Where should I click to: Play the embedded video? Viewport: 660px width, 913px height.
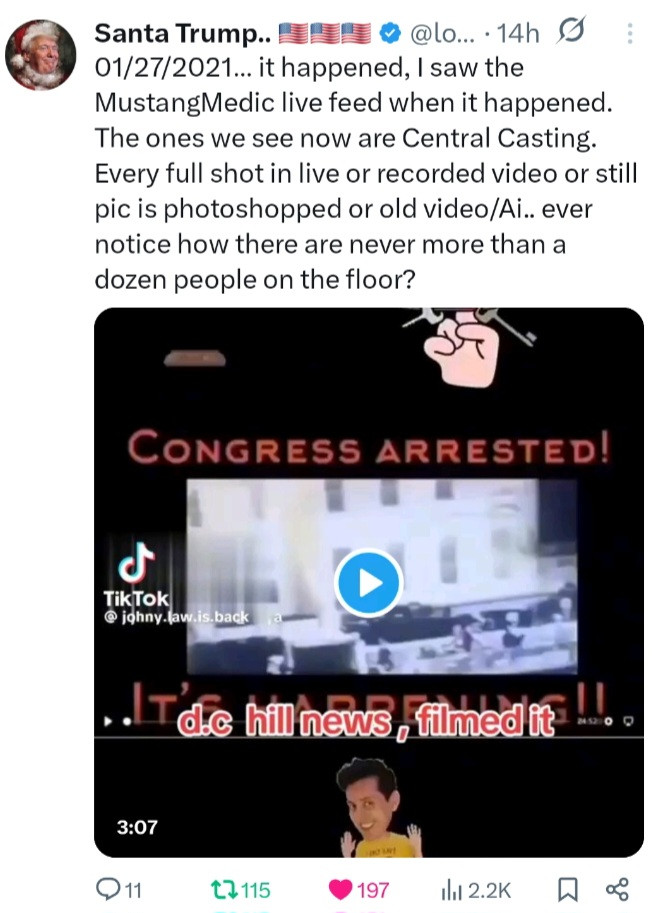click(x=368, y=583)
